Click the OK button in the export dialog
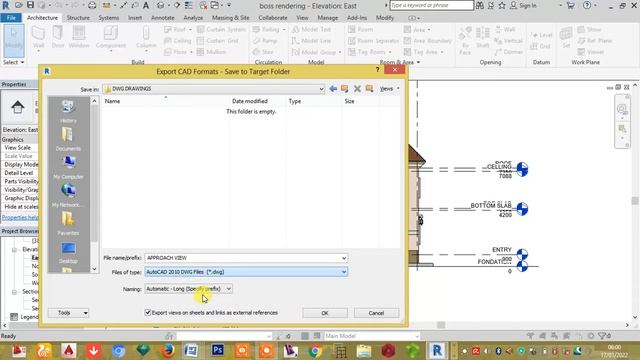Image resolution: width=640 pixels, height=360 pixels. 325,313
